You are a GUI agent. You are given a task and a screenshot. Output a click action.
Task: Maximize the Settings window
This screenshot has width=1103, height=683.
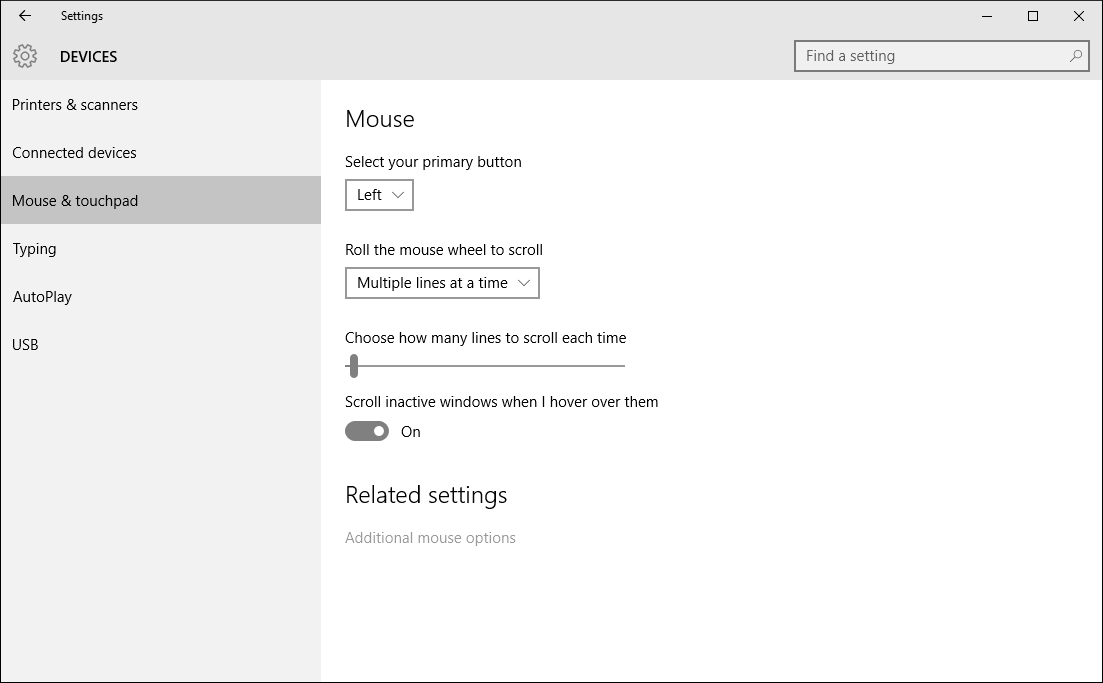[1033, 15]
